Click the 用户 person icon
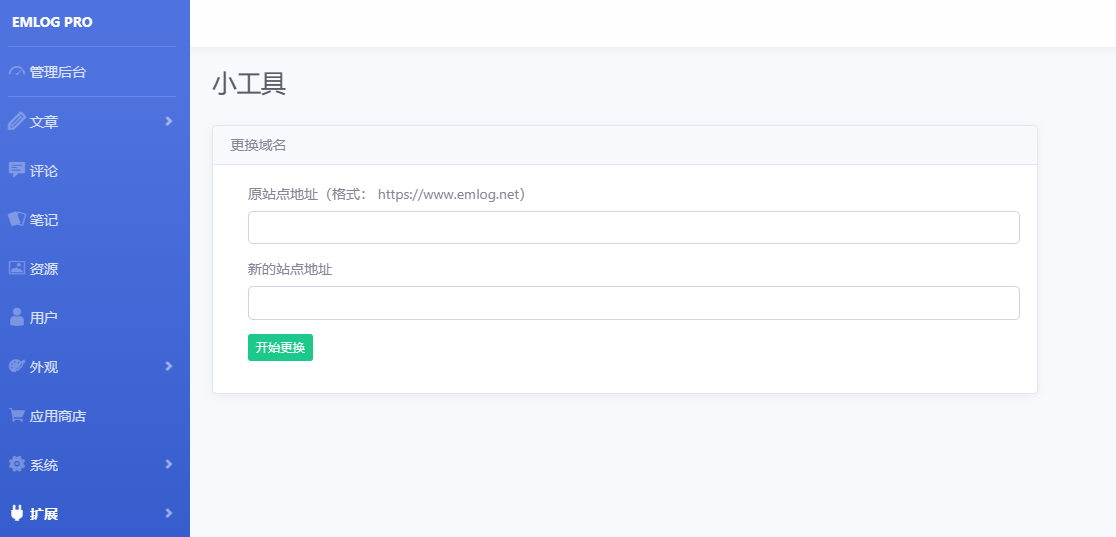Screen dimensions: 1116x537 pos(16,317)
